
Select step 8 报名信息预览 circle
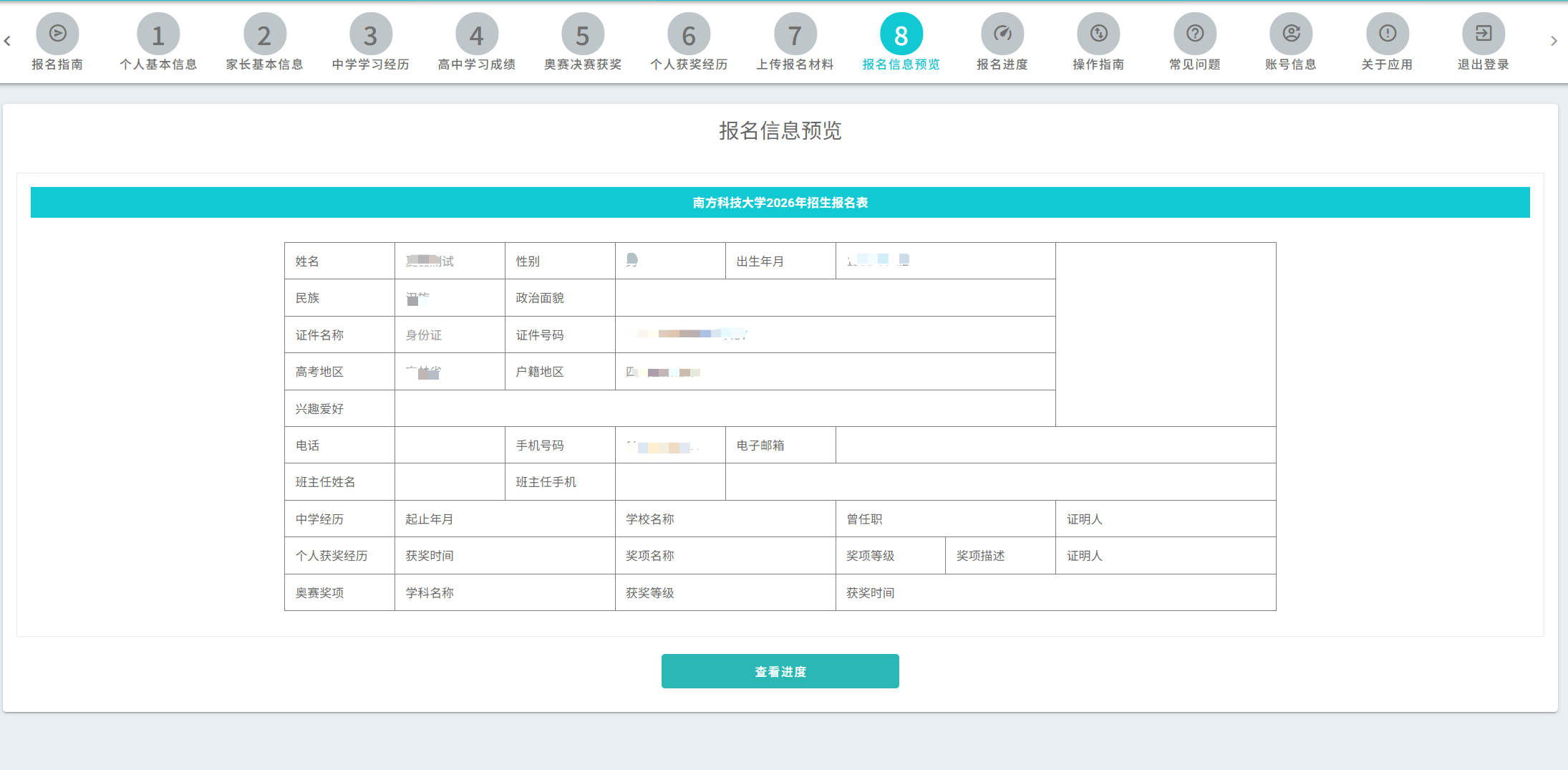click(901, 34)
